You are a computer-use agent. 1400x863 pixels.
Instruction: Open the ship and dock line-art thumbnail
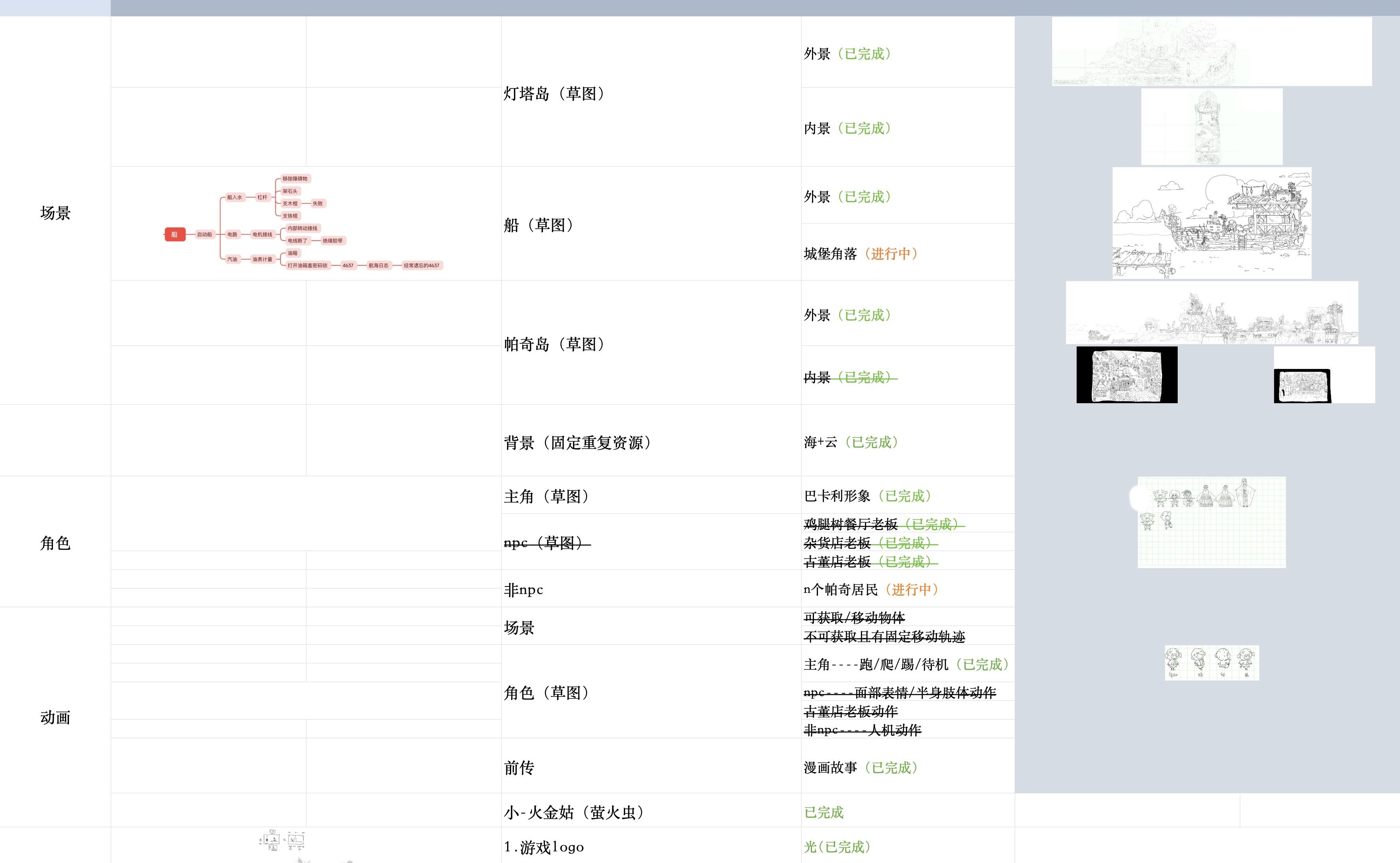[1212, 223]
